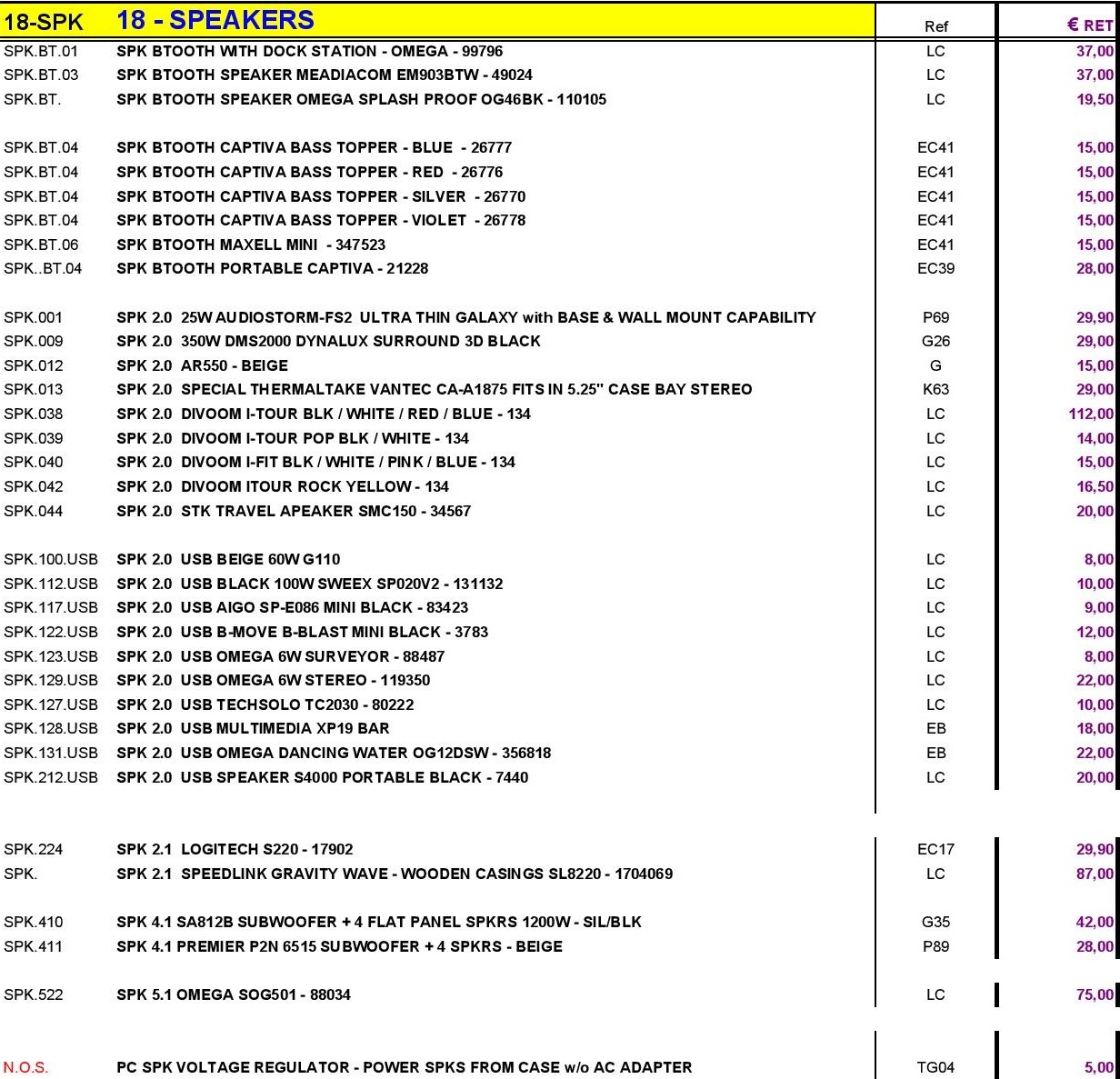
Task: Click 'SPK 2.0 USB BLACK 100W SWEEX SP020V2 - 131132'
Action: [x=309, y=584]
